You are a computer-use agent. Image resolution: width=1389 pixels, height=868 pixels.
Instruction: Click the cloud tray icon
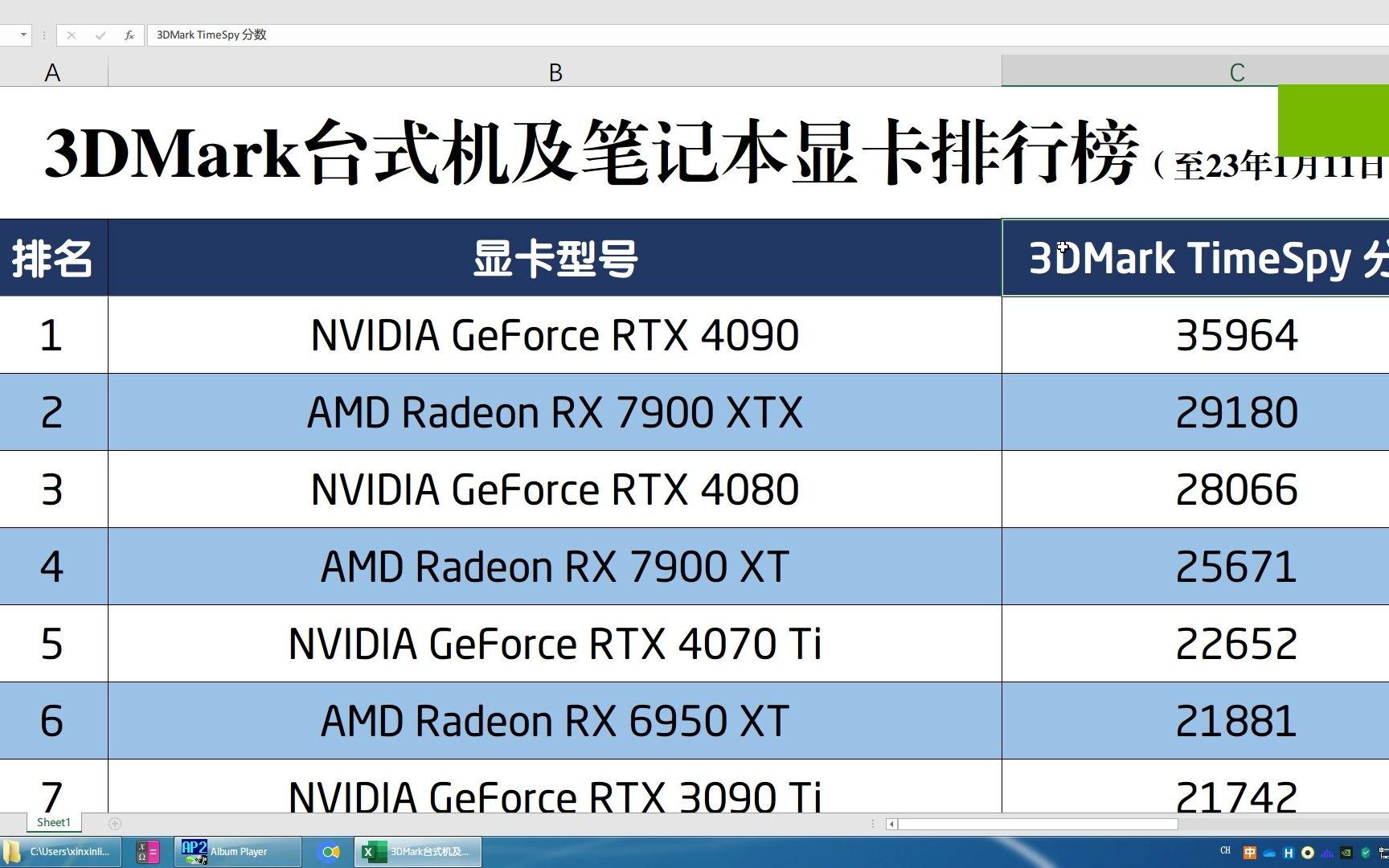[x=1269, y=854]
